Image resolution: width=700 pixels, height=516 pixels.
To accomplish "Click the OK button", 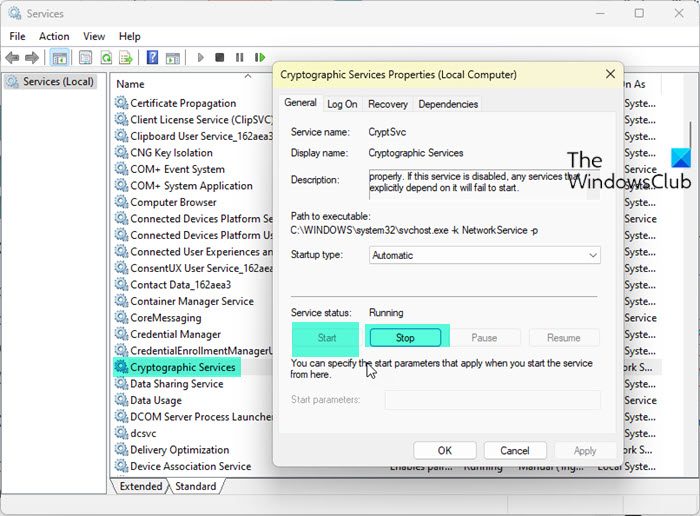I will 445,451.
